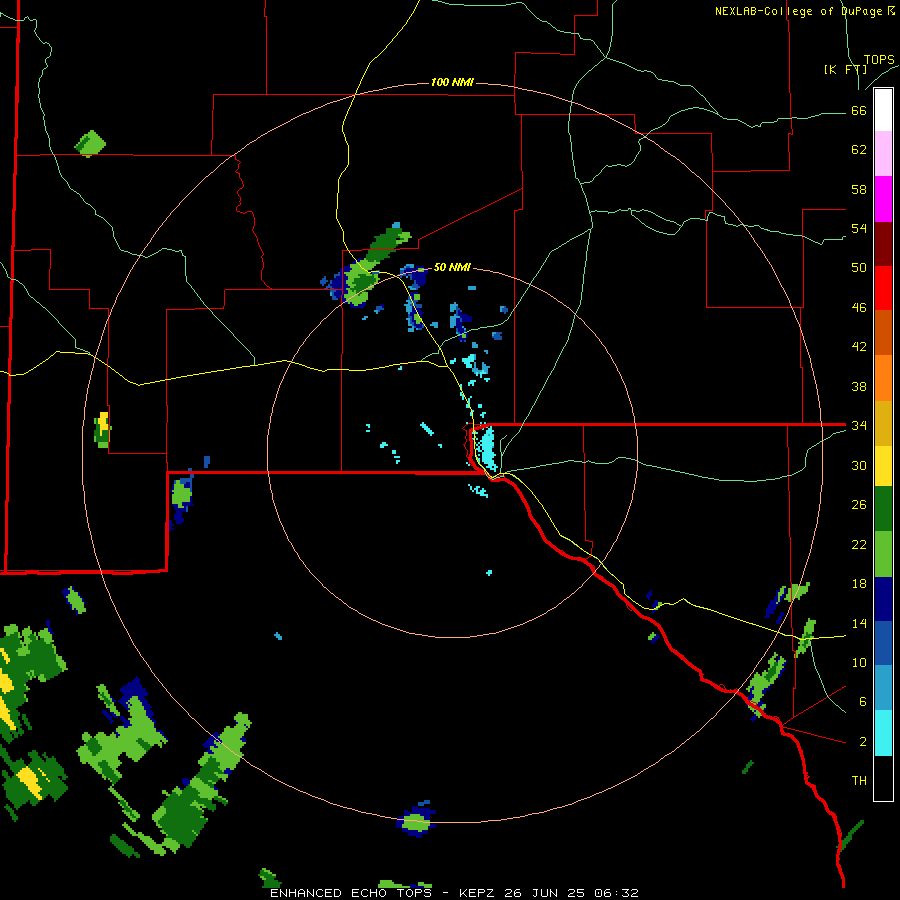
Task: Select the light sky-blue legend block
Action: pos(883,688)
